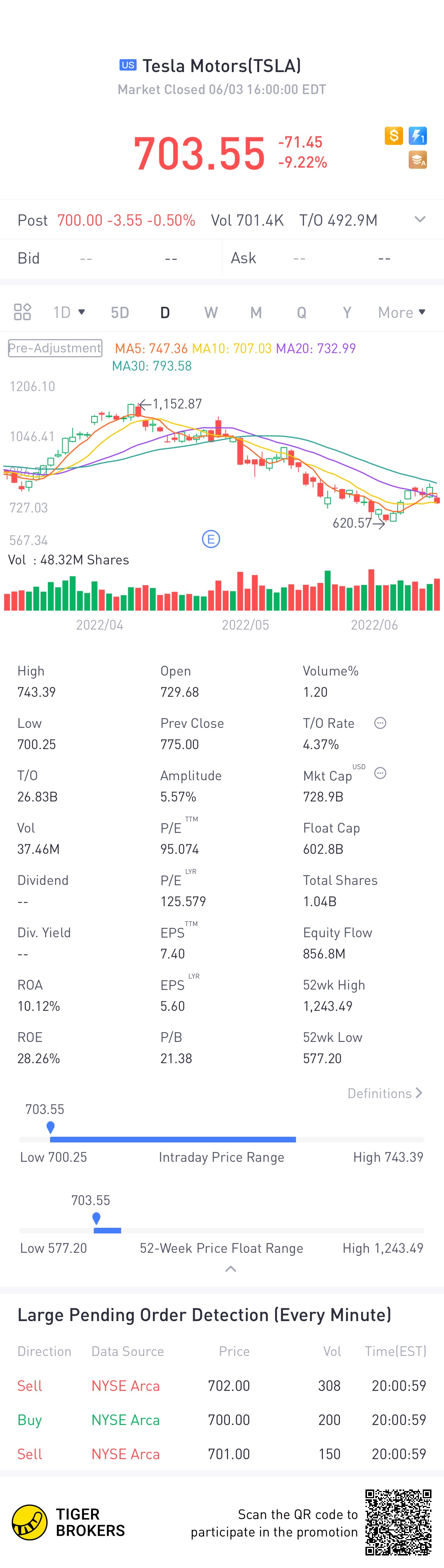Click the T/O Rate info icon
The image size is (444, 1568).
(380, 723)
